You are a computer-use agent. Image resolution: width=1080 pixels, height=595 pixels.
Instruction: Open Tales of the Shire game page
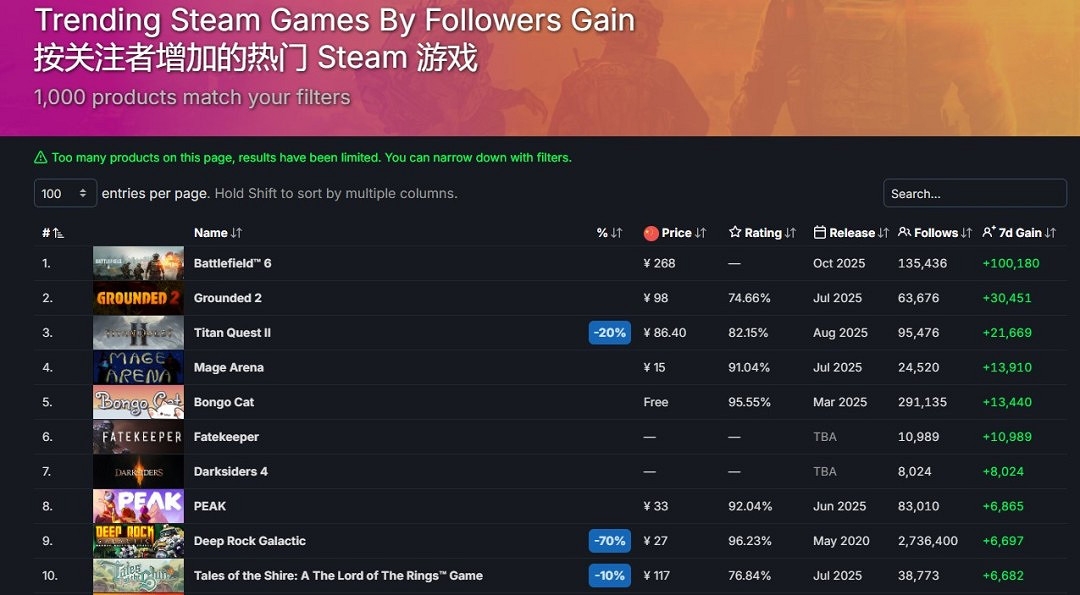point(338,576)
